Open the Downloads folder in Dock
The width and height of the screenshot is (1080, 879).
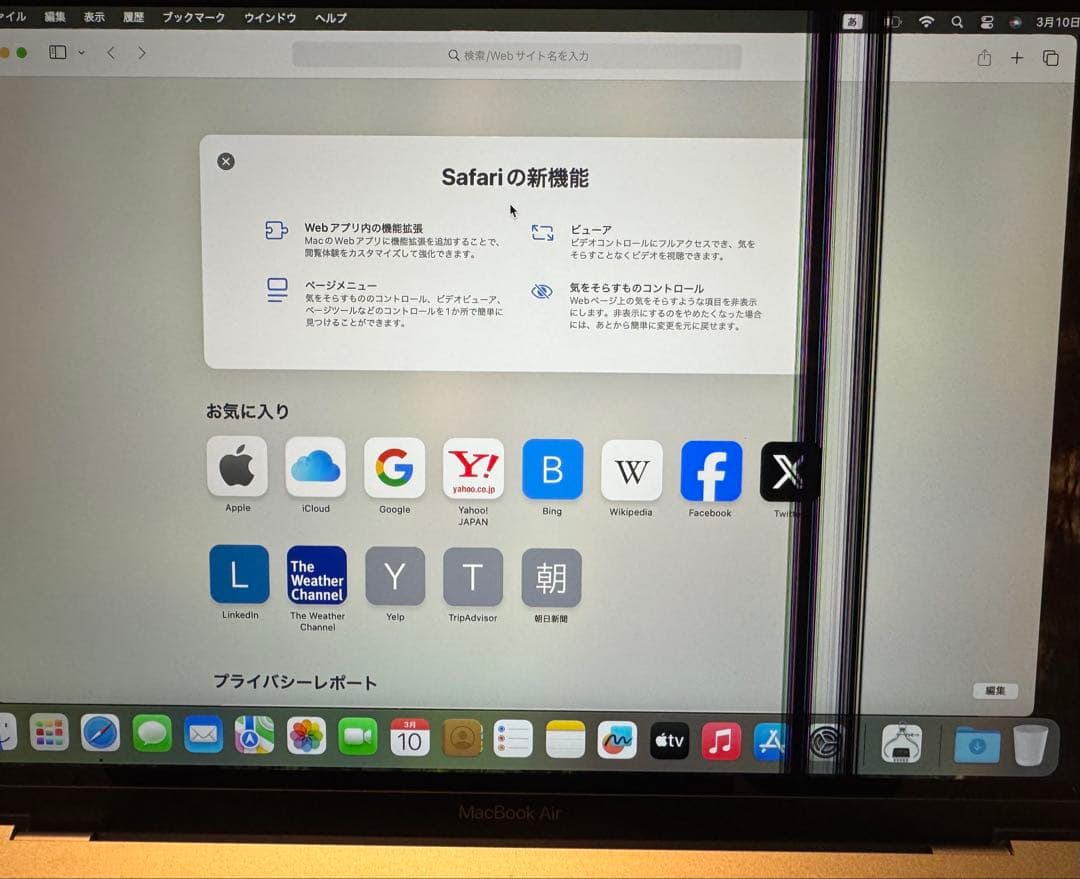point(977,745)
